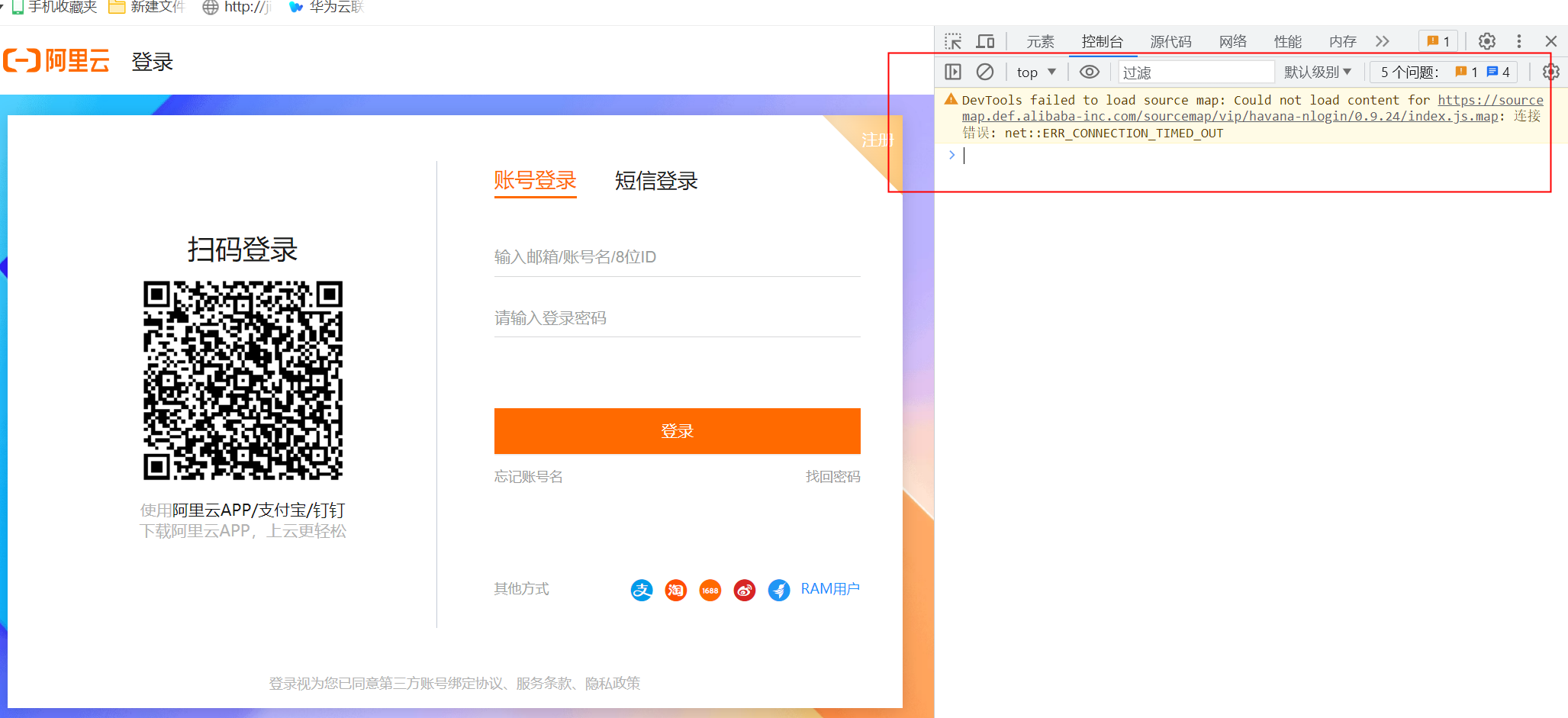Log in with the 1688 icon
Viewport: 1568px width, 718px height.
pyautogui.click(x=710, y=590)
